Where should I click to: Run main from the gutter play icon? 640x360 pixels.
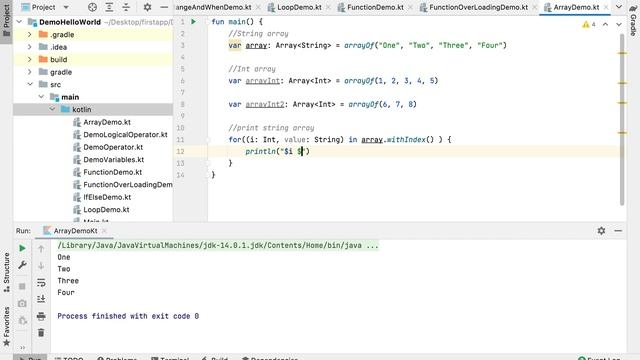[194, 22]
